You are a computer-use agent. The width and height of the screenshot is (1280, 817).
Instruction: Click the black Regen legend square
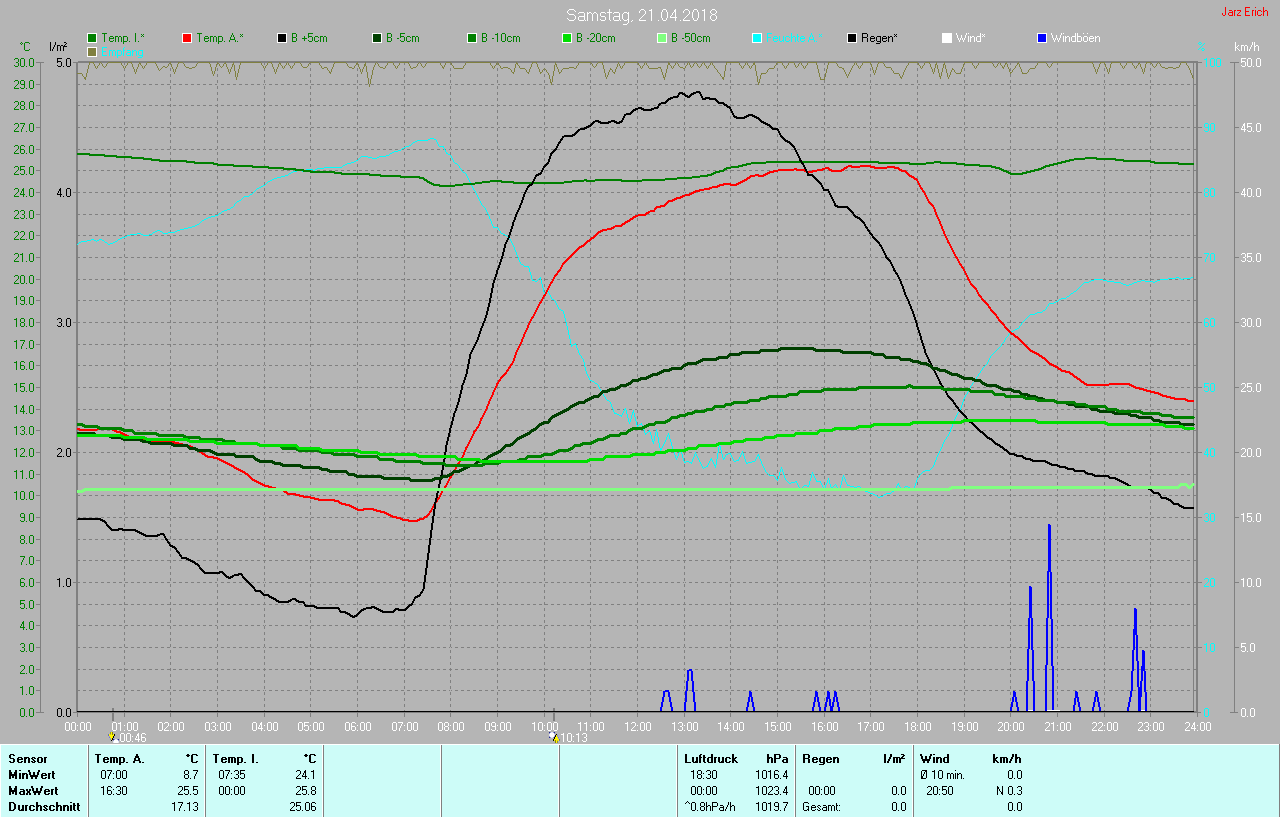852,38
